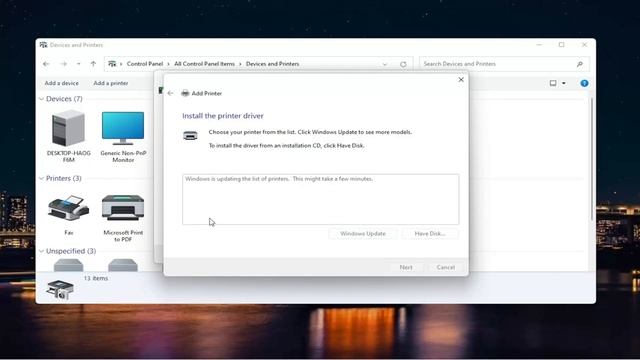
Task: Click the address bar location icon
Action: (112, 64)
